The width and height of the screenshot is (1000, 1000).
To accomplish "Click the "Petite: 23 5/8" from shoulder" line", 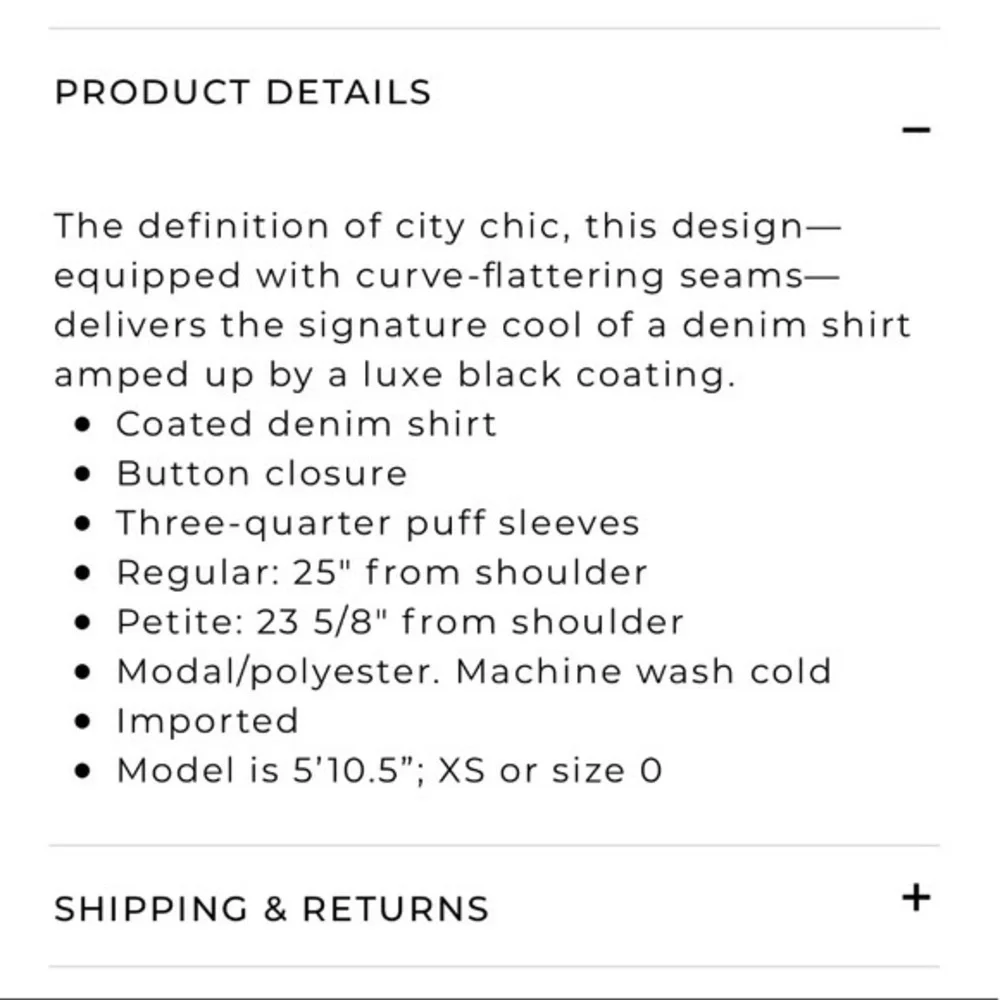I will [400, 622].
